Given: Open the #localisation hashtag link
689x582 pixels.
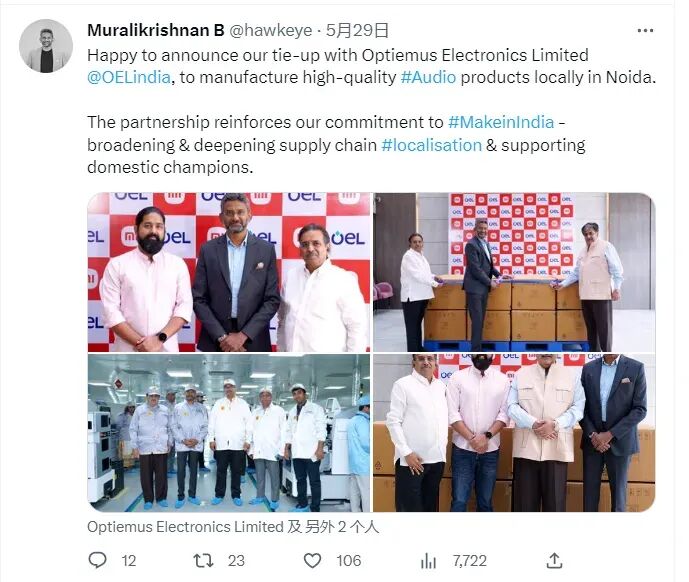Looking at the screenshot, I should [x=432, y=145].
